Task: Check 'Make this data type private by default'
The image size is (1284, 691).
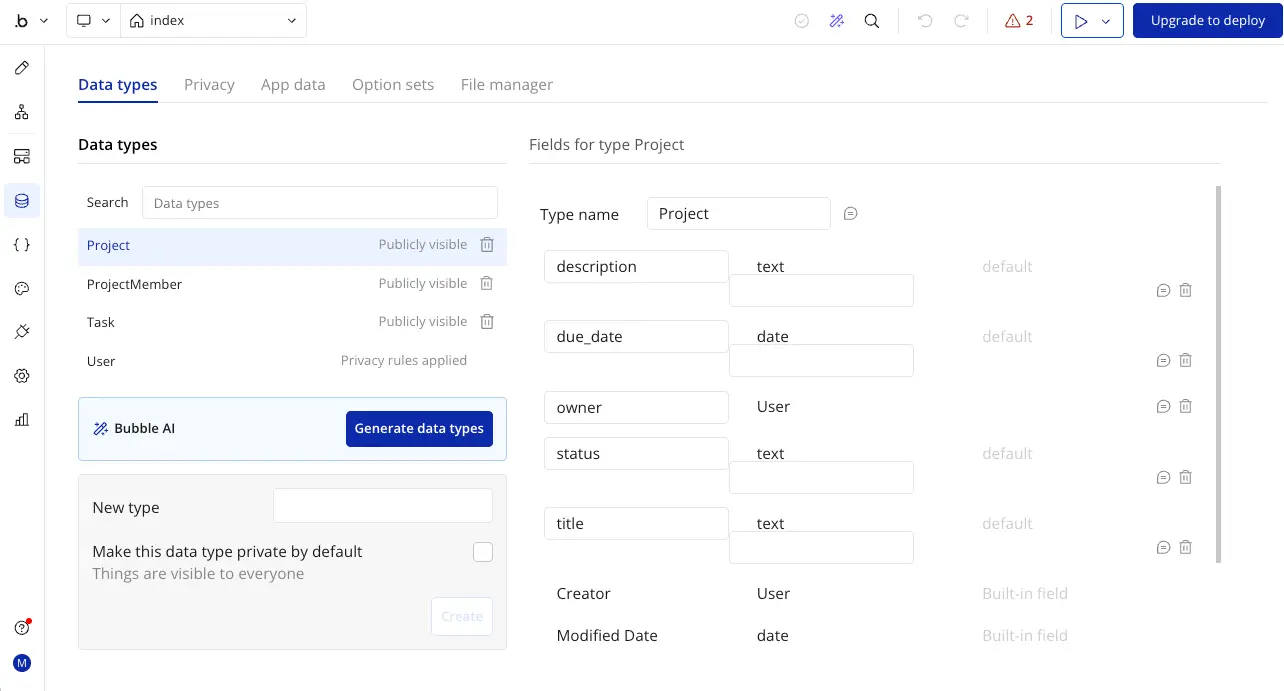Action: (x=483, y=551)
